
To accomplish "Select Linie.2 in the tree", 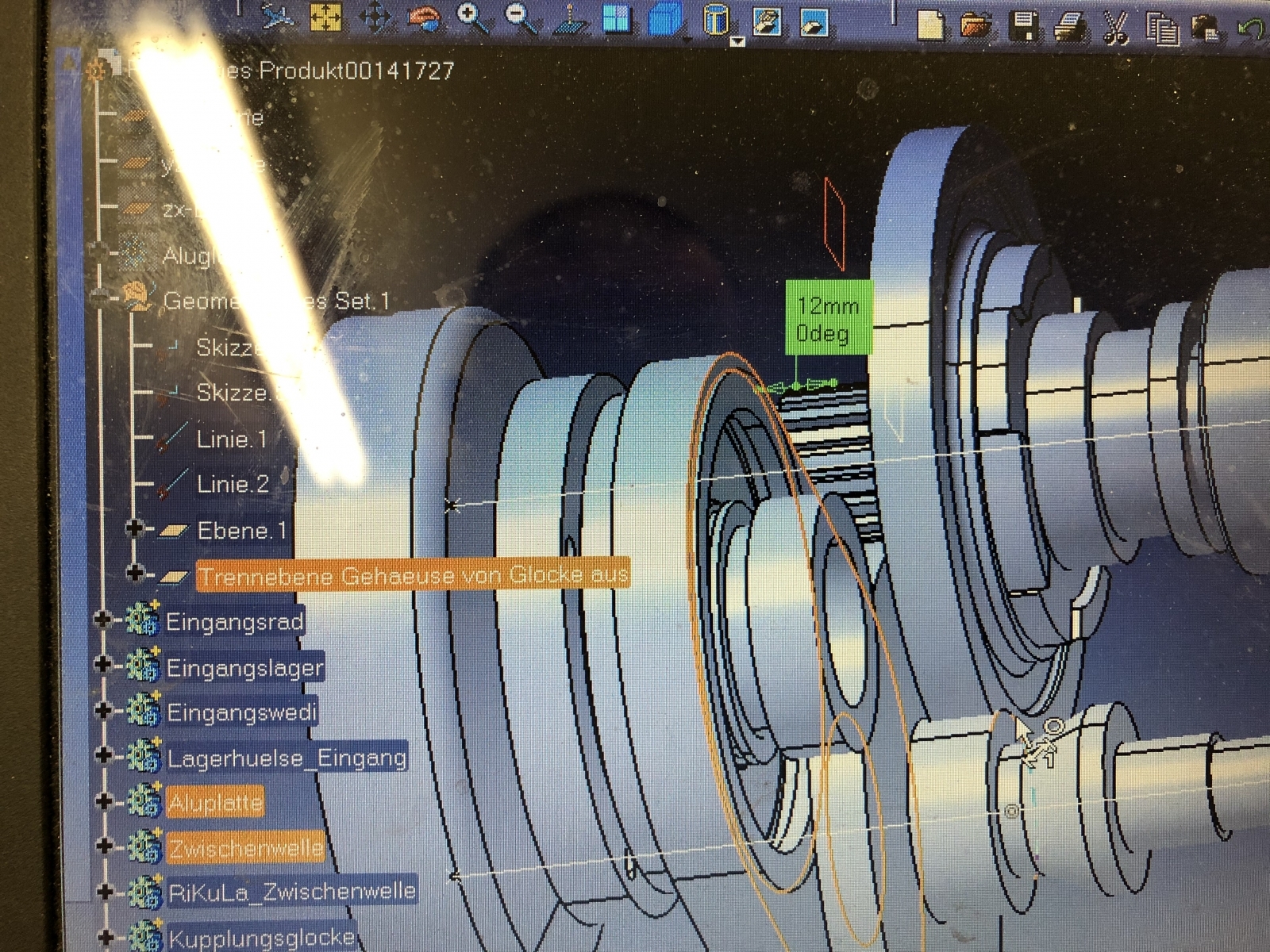I will [233, 484].
